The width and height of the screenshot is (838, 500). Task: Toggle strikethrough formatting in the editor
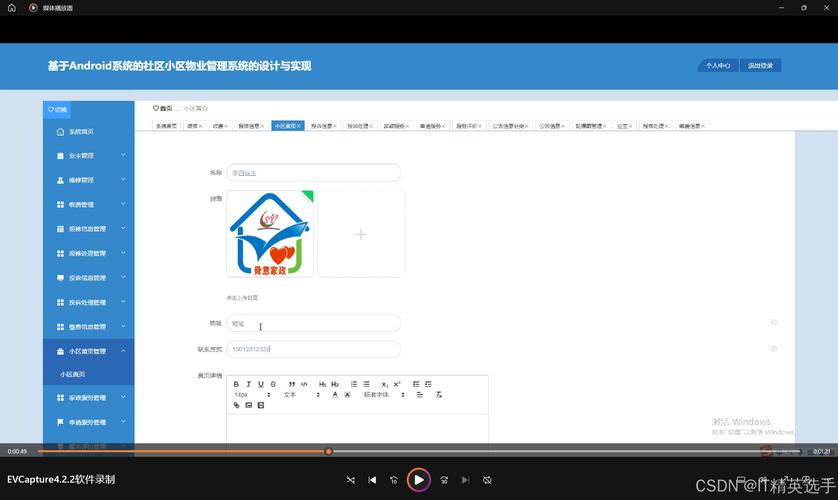point(273,384)
